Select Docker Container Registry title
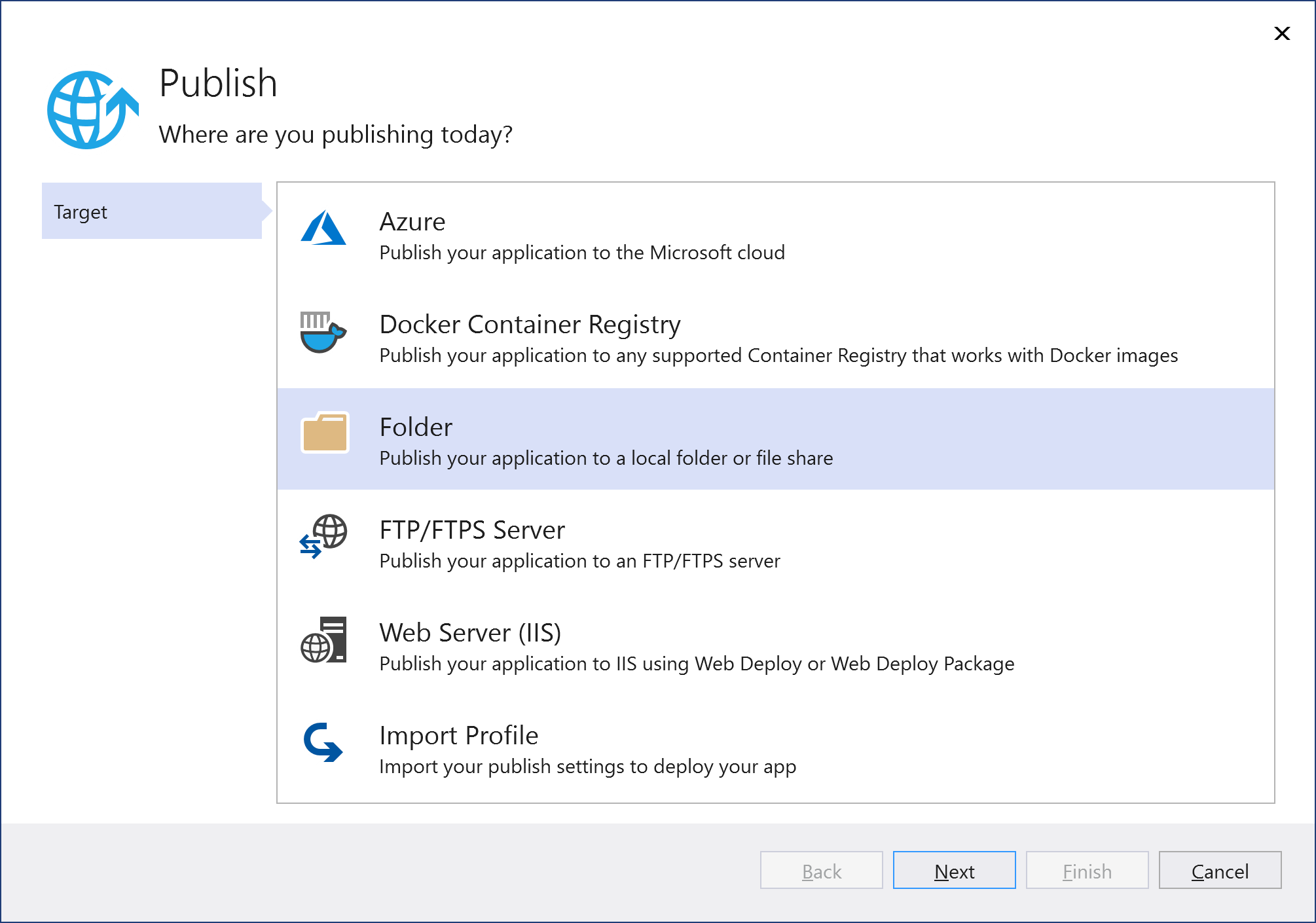 [530, 325]
